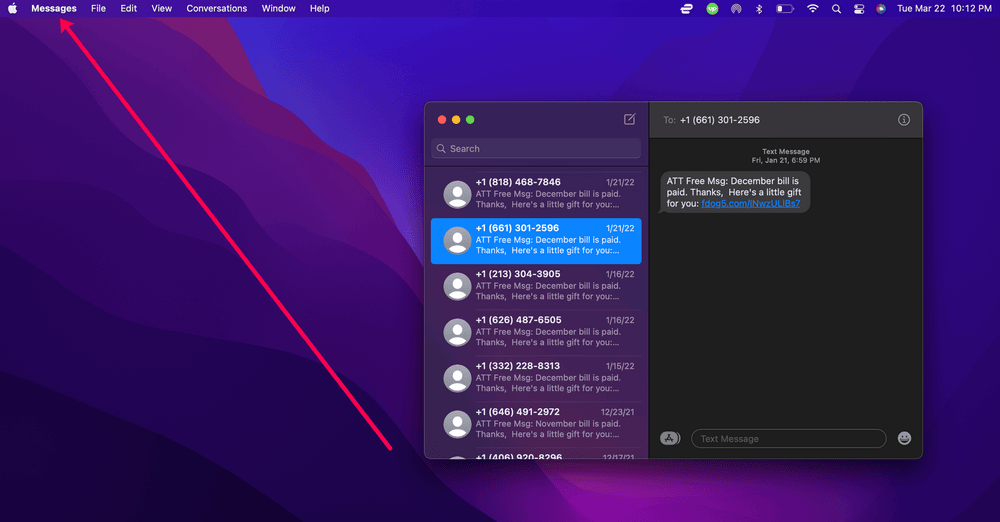Open conversation details info icon
Screen dimensions: 1000x522
click(904, 120)
